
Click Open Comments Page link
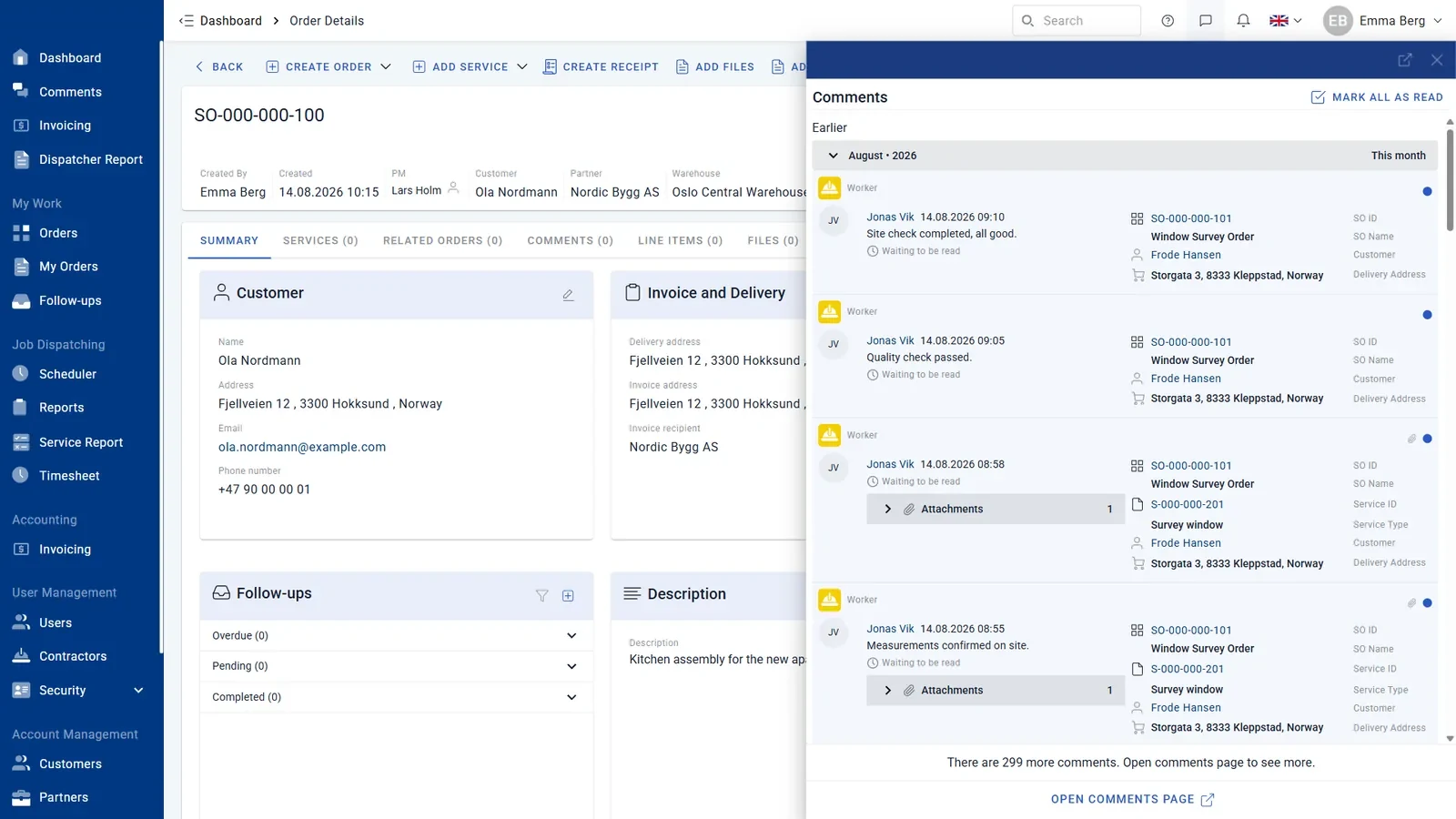point(1132,800)
